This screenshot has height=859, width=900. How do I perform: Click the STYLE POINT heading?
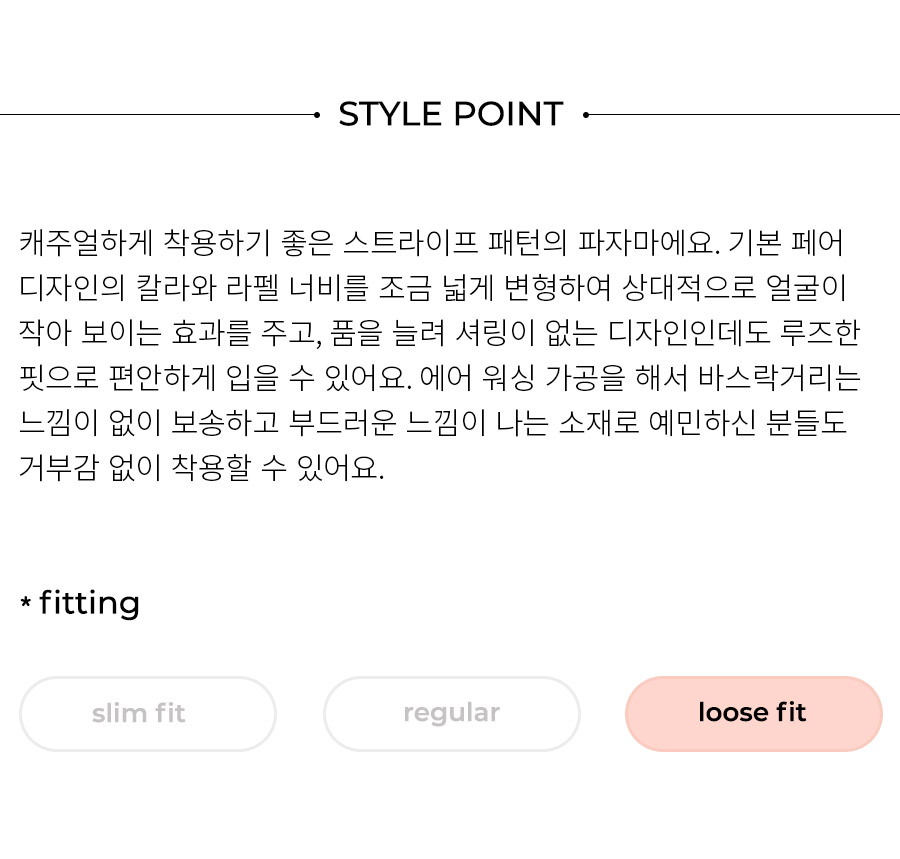pos(451,114)
